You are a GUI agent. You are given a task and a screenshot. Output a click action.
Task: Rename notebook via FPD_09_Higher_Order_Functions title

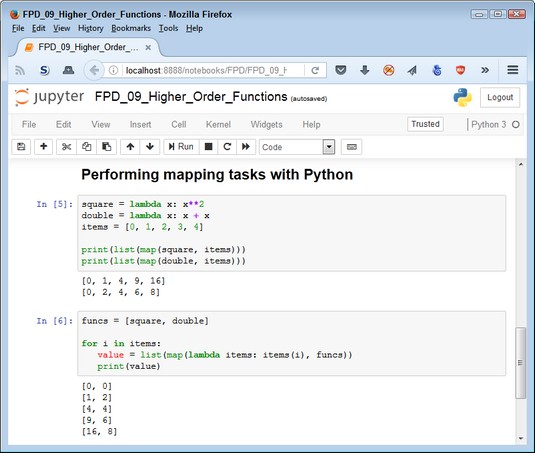pyautogui.click(x=191, y=97)
